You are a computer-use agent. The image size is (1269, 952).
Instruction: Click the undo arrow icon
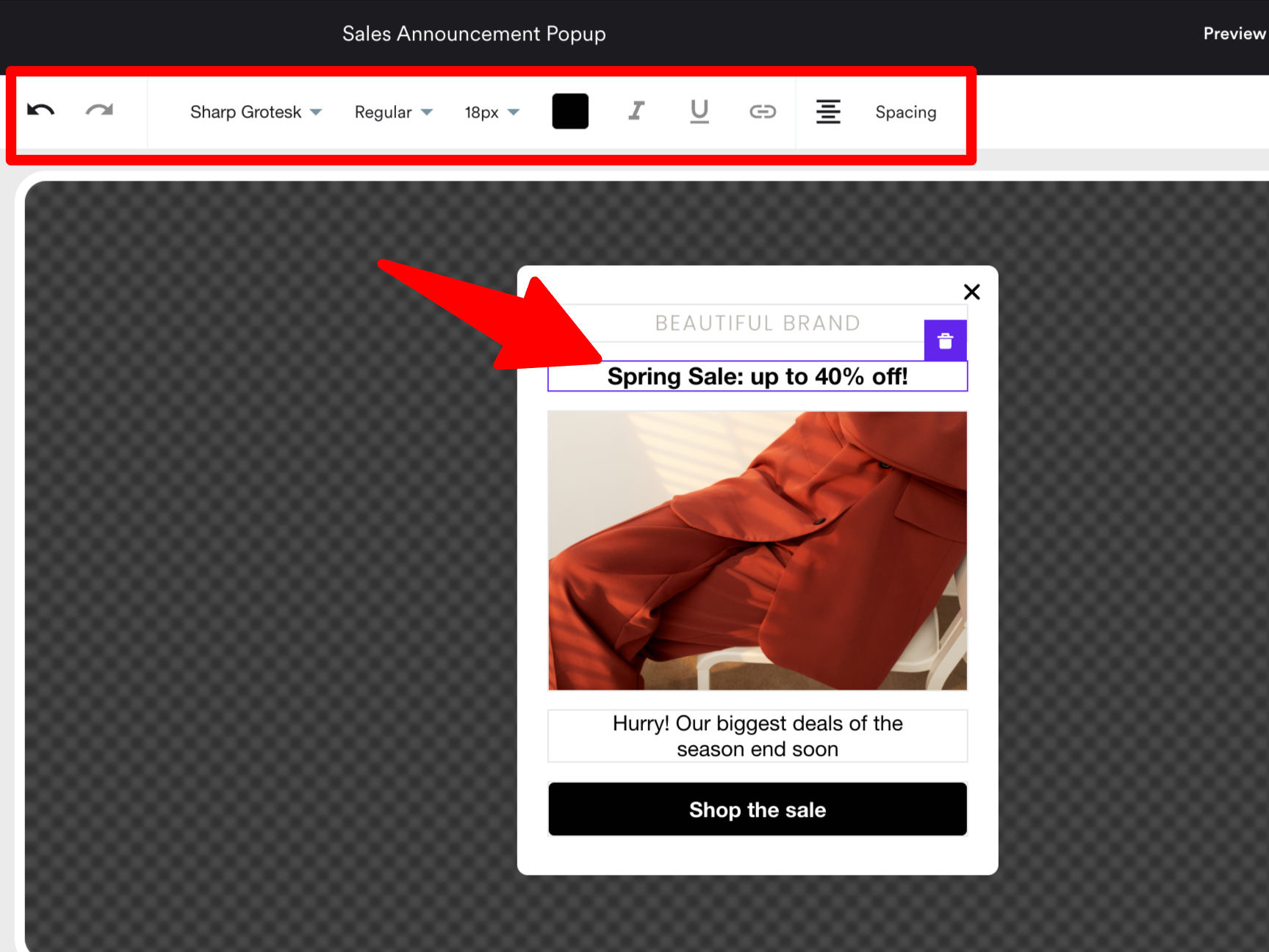click(41, 111)
